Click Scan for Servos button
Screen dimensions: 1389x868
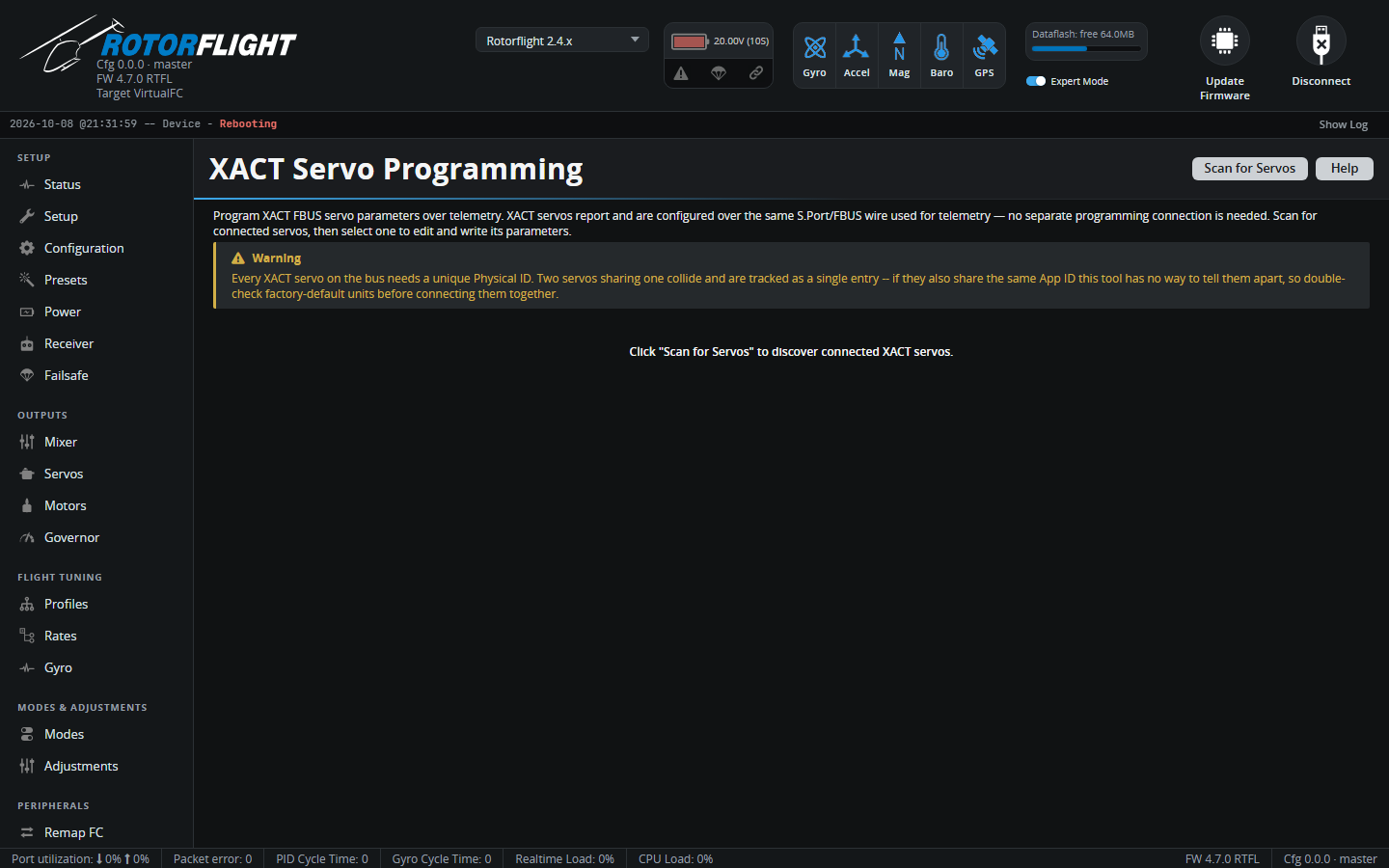point(1250,169)
